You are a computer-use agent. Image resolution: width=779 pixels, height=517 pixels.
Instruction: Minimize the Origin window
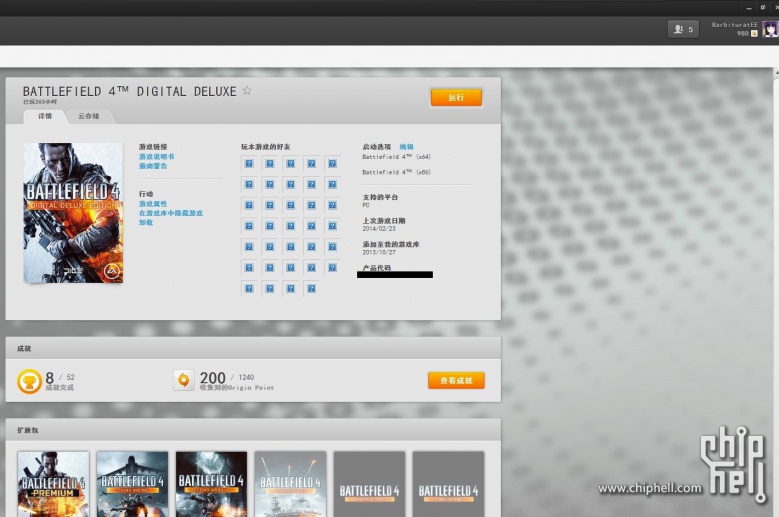(749, 8)
